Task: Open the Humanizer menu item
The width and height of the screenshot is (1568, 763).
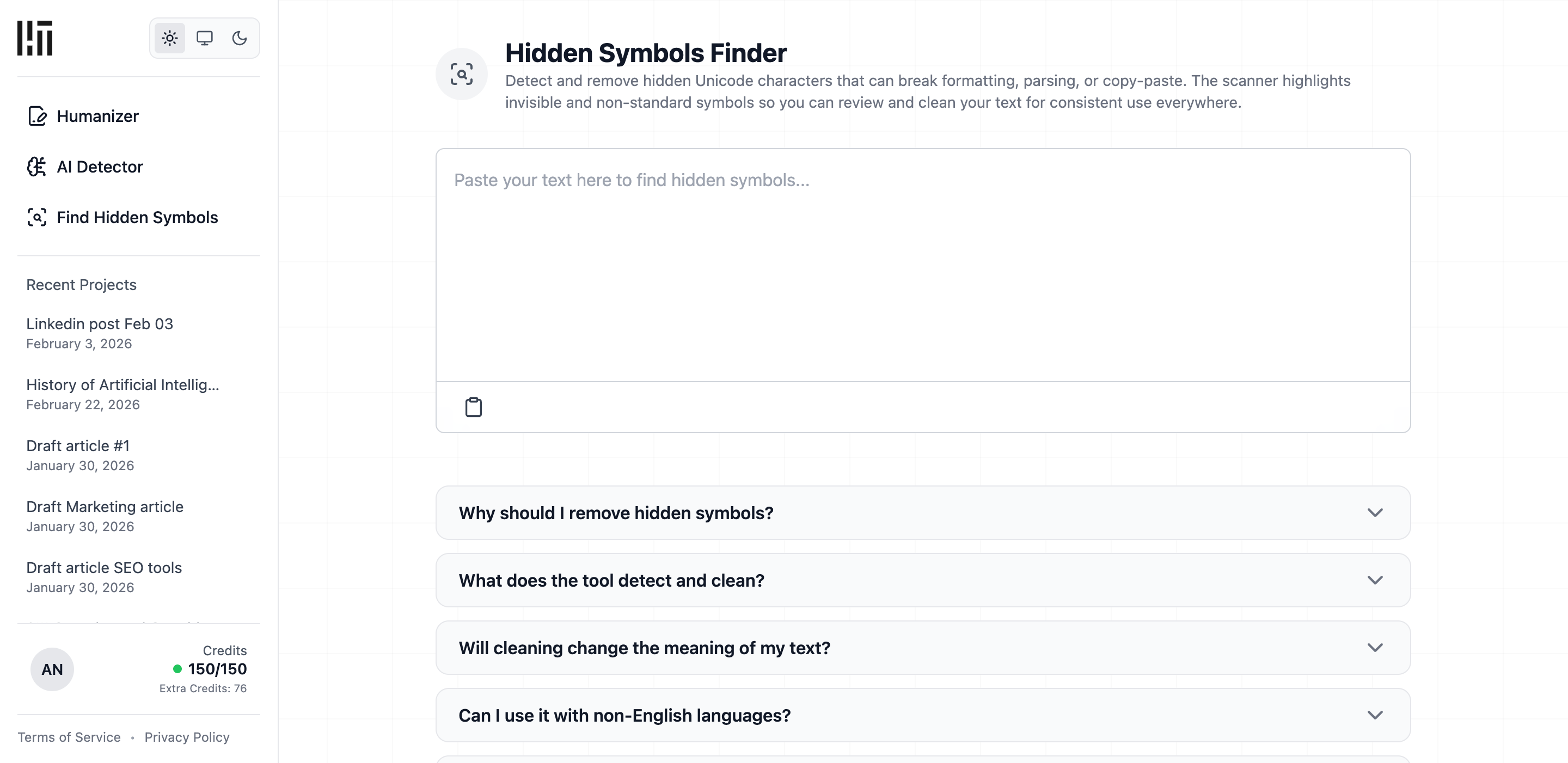Action: tap(97, 115)
